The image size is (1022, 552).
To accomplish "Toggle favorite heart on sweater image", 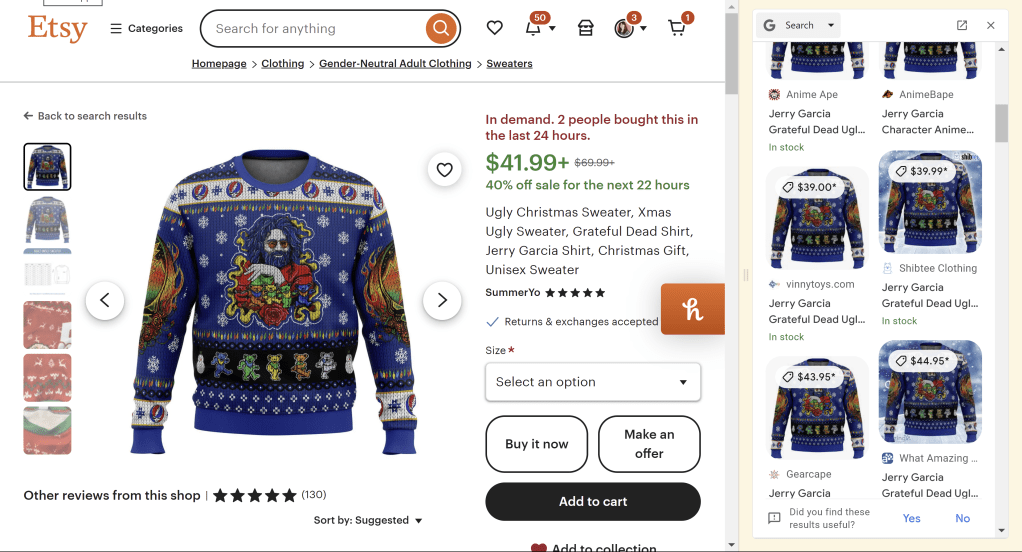I will click(x=445, y=170).
